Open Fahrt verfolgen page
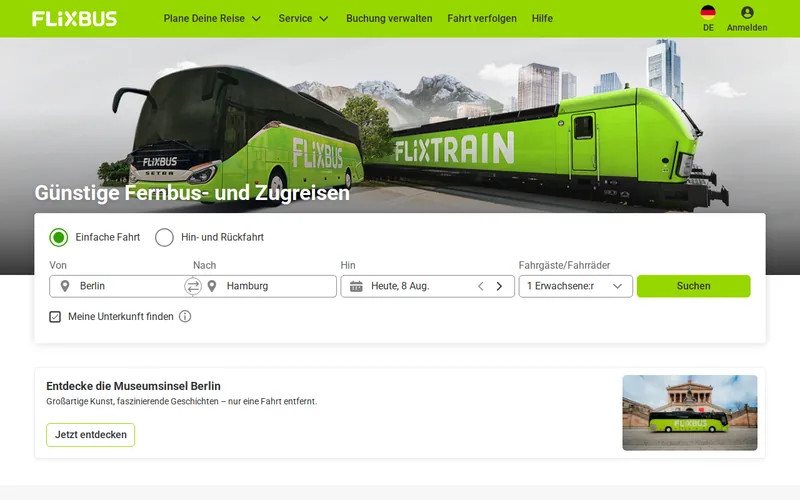 482,18
